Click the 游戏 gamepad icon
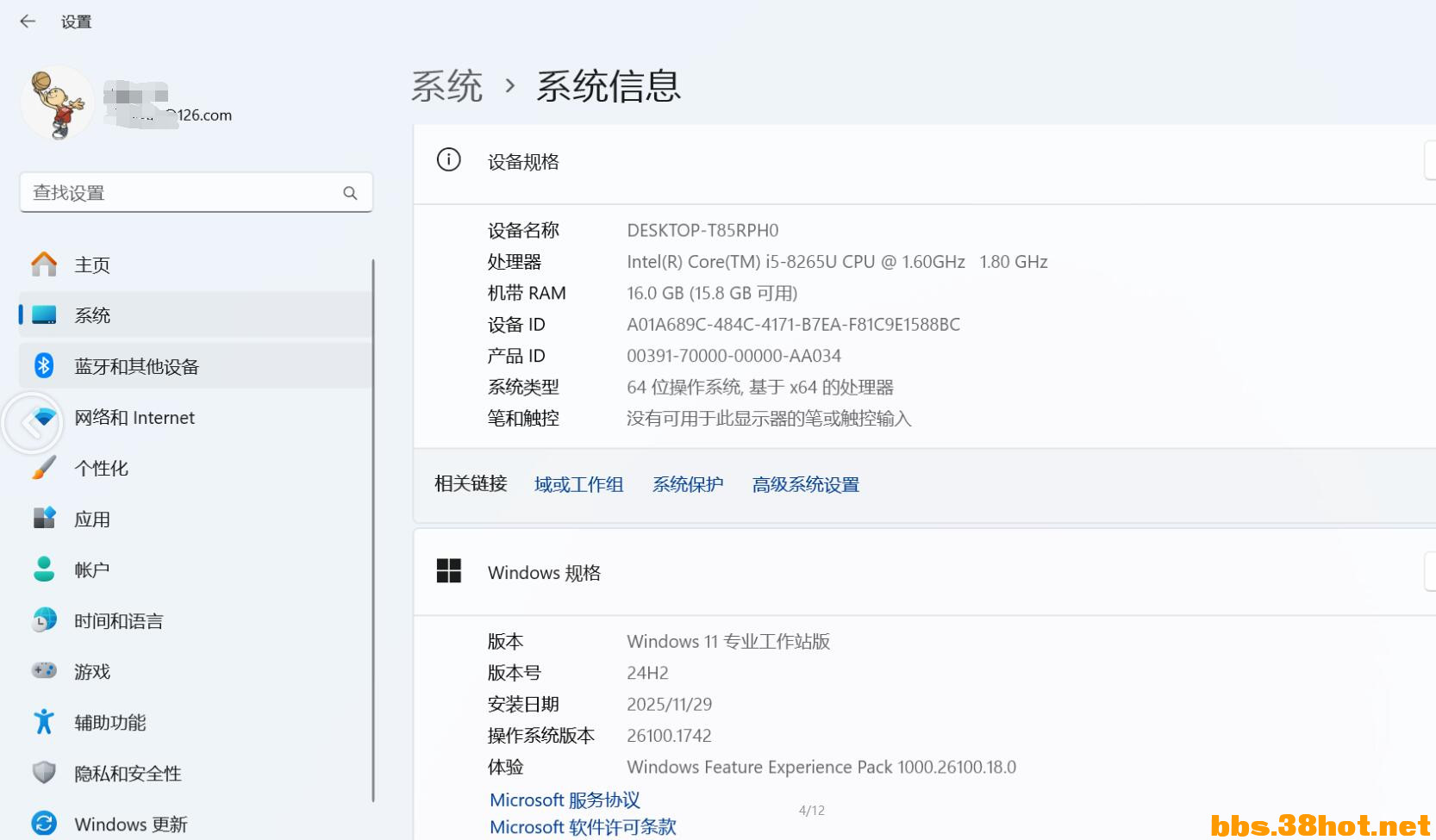The image size is (1436, 840). click(44, 670)
